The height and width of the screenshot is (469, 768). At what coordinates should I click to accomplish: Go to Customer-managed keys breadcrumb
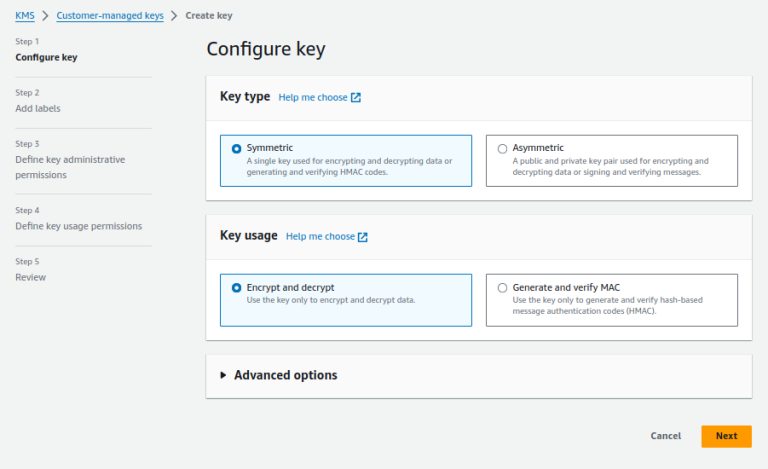coord(110,16)
